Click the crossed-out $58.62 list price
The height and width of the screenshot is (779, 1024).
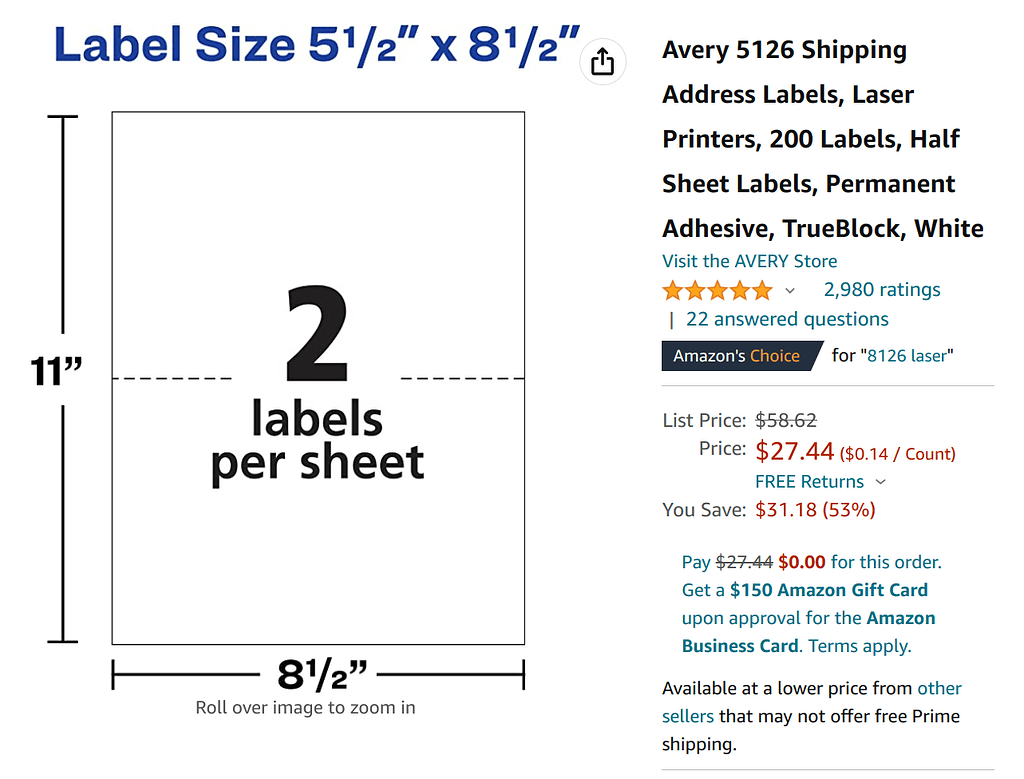tap(785, 421)
